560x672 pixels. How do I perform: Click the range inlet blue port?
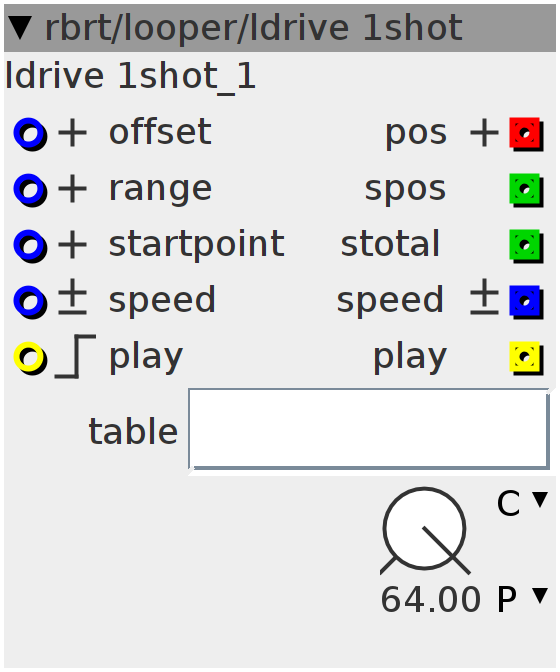(x=30, y=190)
